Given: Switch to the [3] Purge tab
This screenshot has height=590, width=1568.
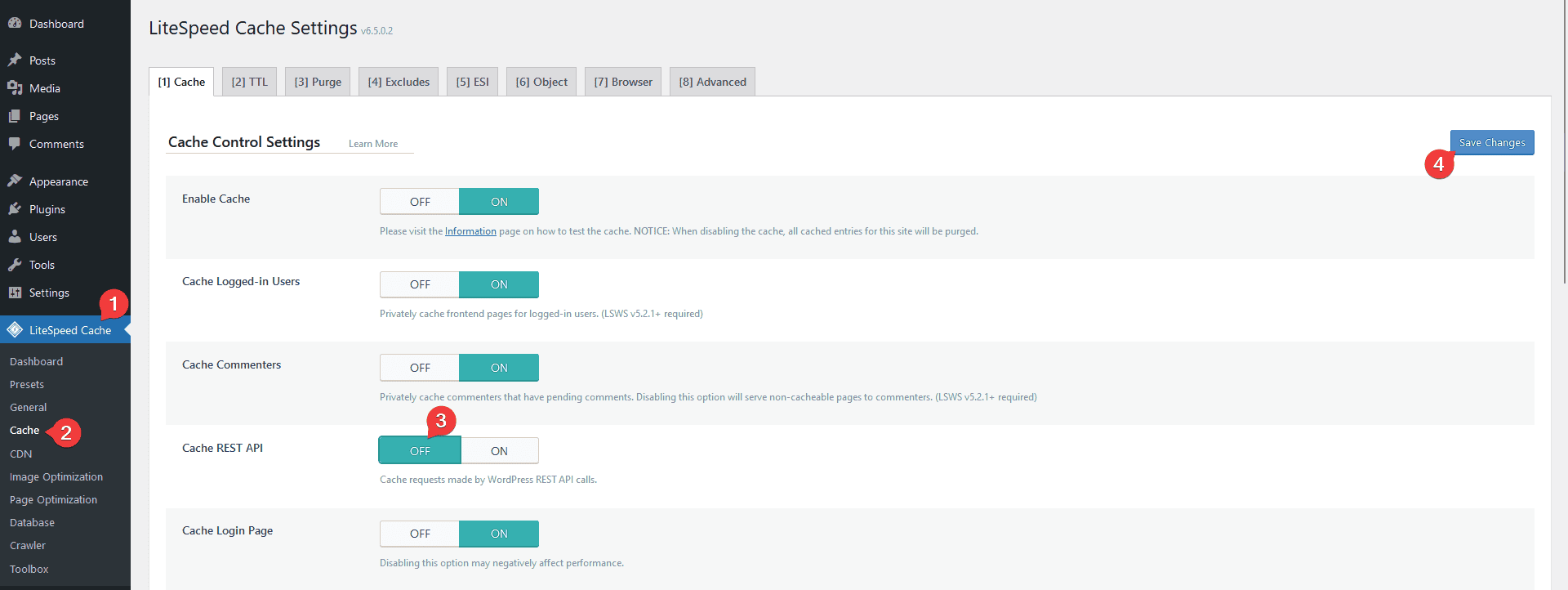Looking at the screenshot, I should [318, 82].
